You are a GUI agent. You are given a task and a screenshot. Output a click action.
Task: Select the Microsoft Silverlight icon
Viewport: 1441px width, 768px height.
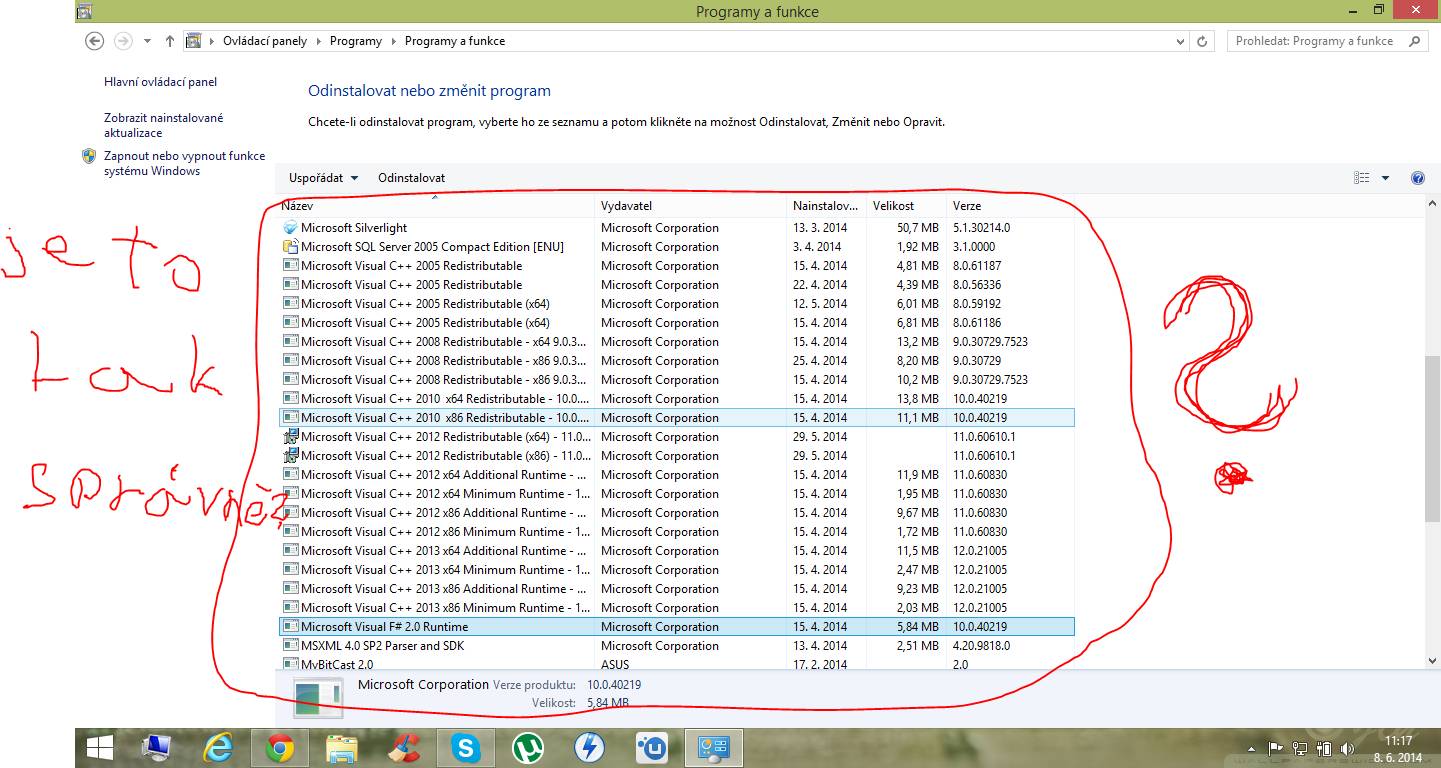291,228
